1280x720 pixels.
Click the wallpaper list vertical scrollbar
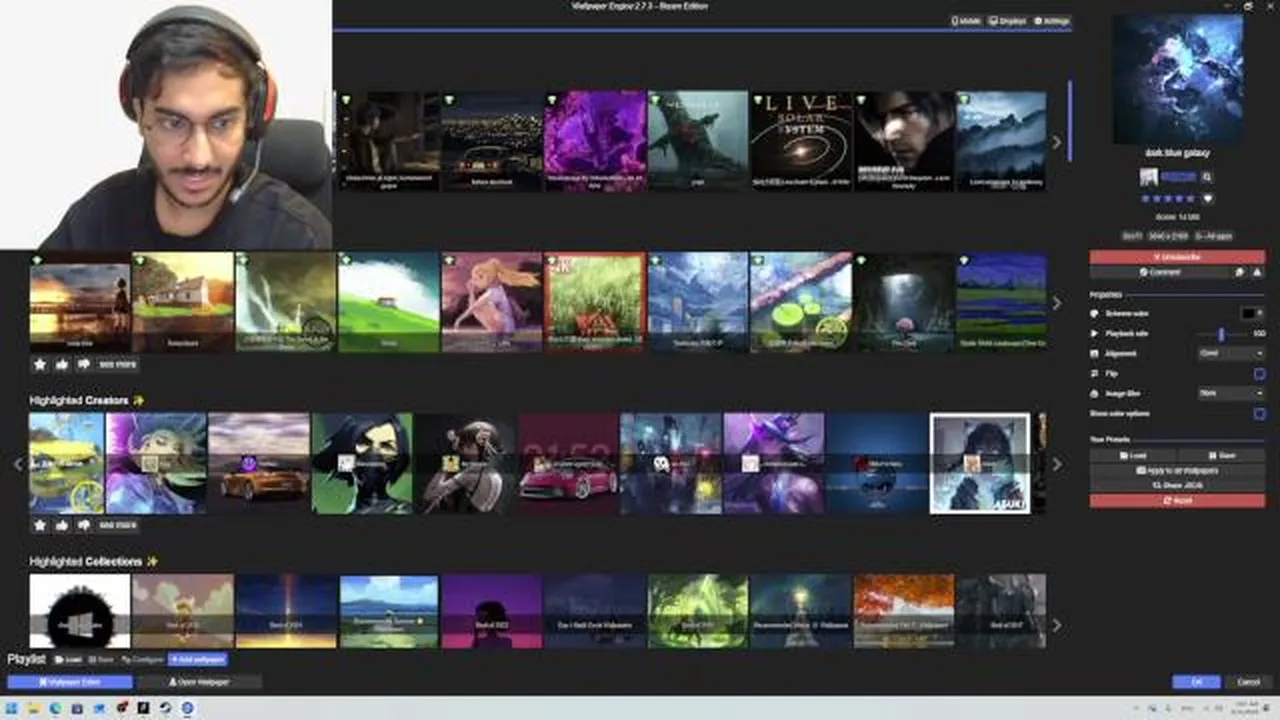coord(1069,120)
